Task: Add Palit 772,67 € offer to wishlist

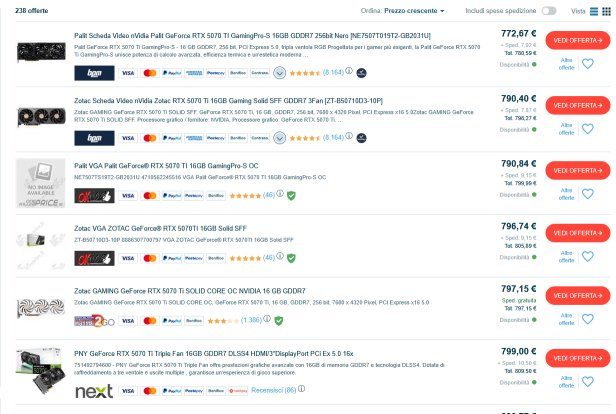Action: (588, 64)
